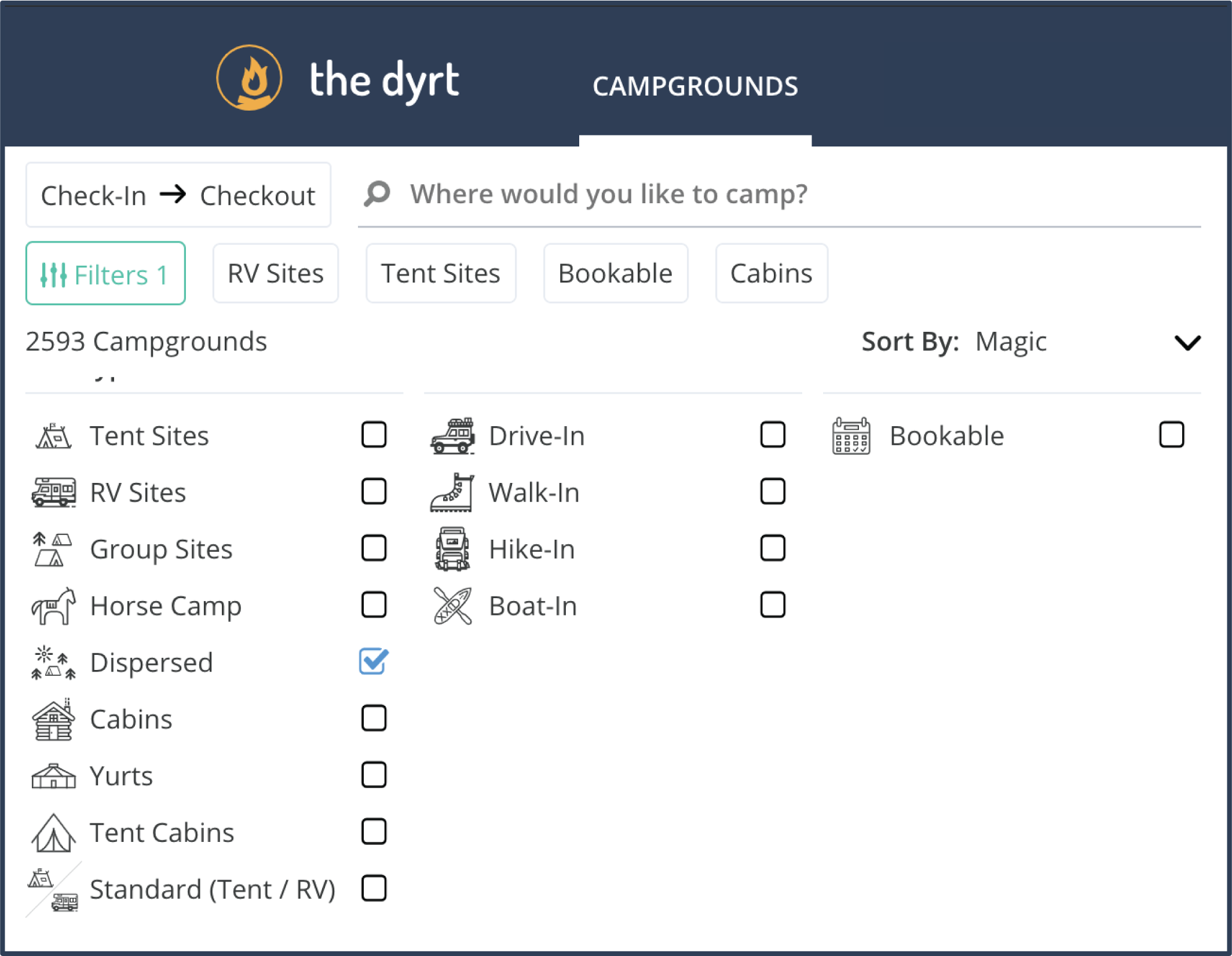Open the CAMPGROUNDS tab
Screen dimensions: 1232x956
(x=695, y=86)
